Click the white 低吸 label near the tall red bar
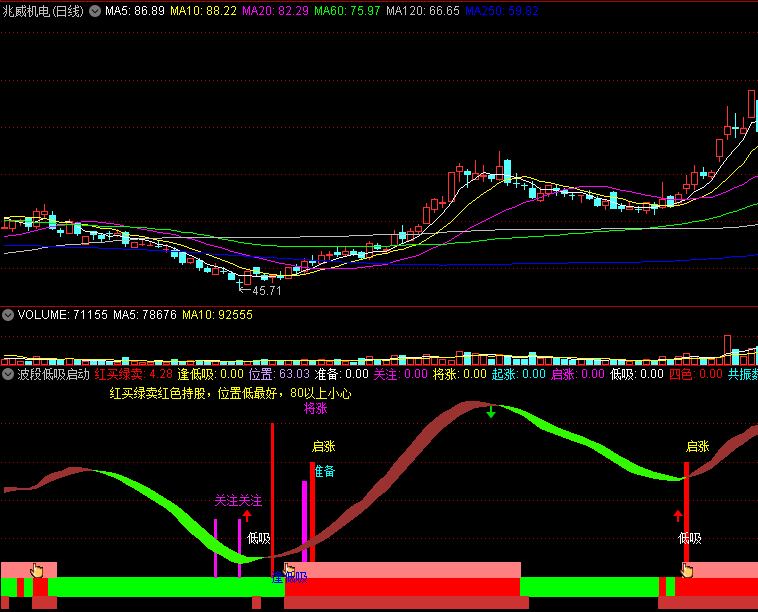This screenshot has height=612, width=758. pyautogui.click(x=259, y=538)
